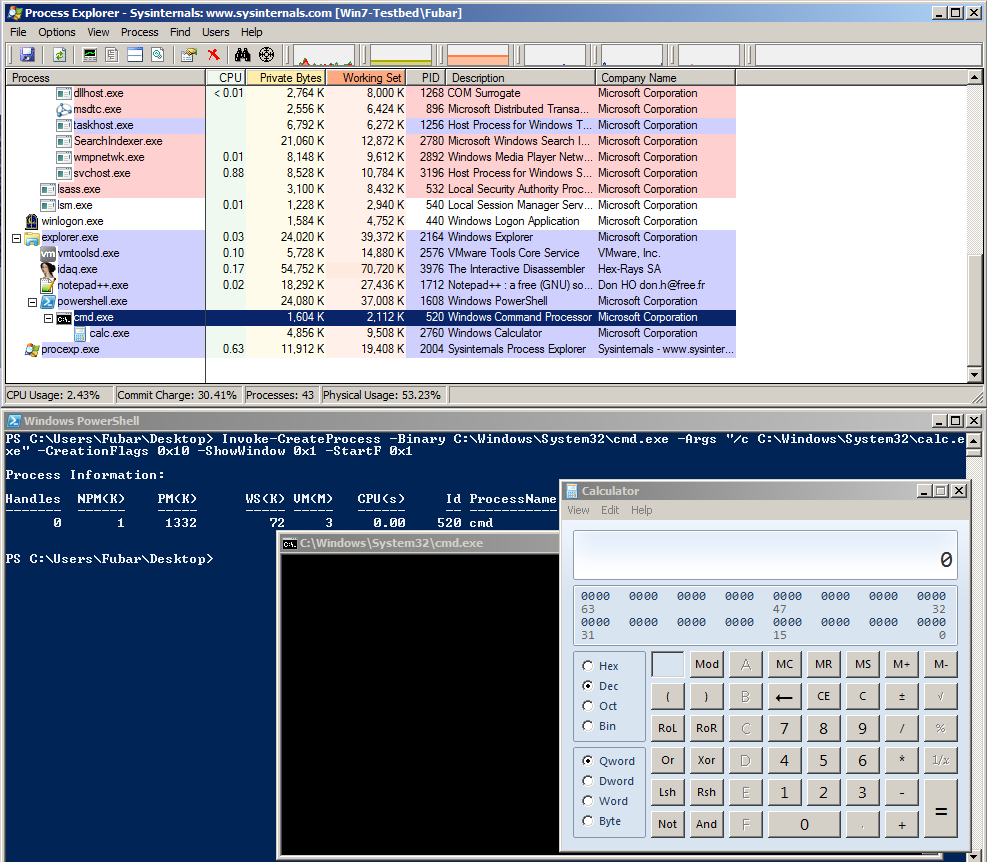Select the Oct radio button in Calculator

588,706
